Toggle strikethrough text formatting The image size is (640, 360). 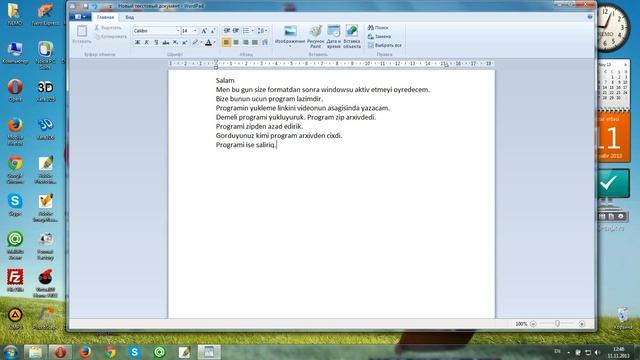166,42
